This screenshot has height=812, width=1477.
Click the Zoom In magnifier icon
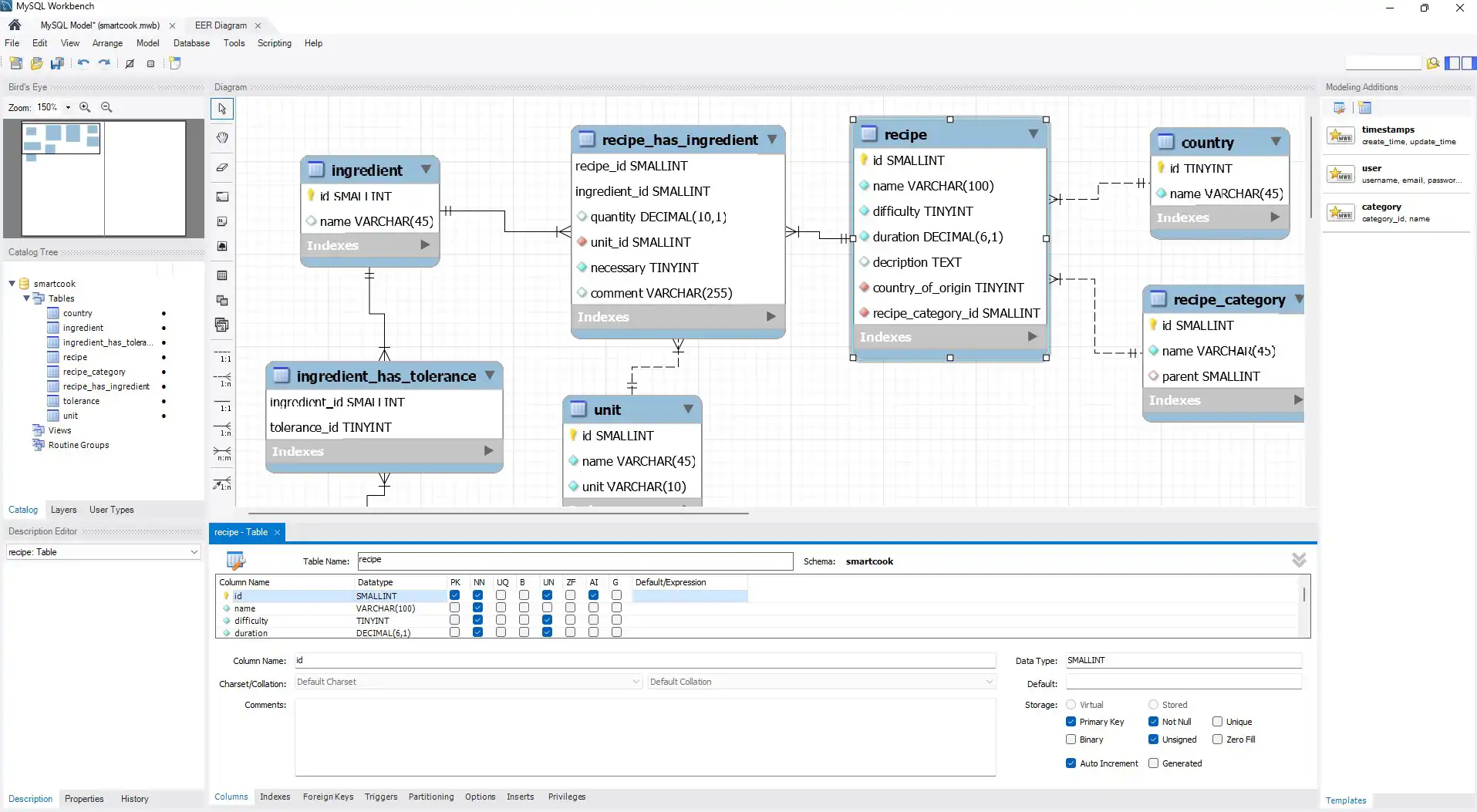(x=85, y=107)
